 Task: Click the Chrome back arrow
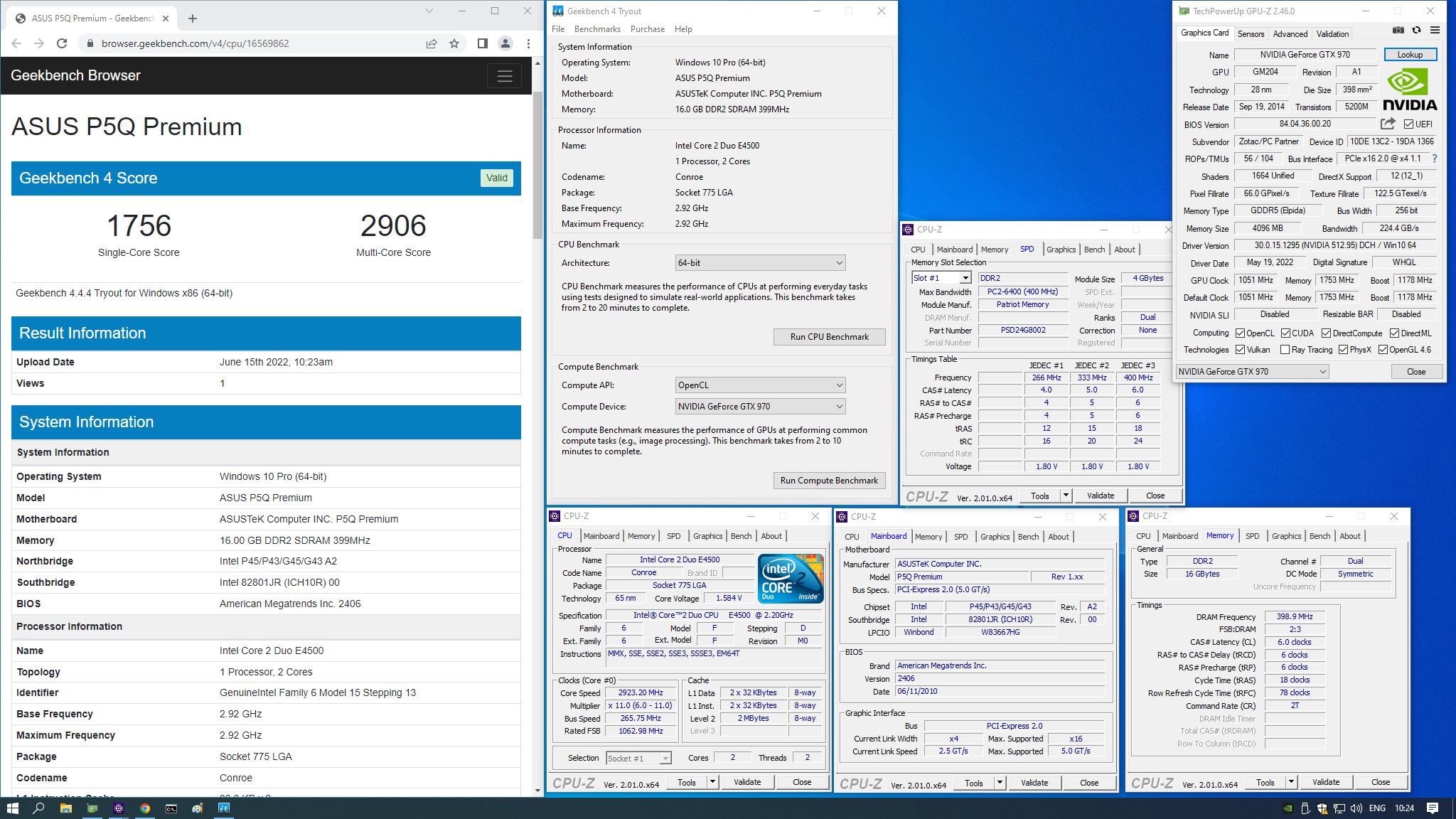pos(16,43)
